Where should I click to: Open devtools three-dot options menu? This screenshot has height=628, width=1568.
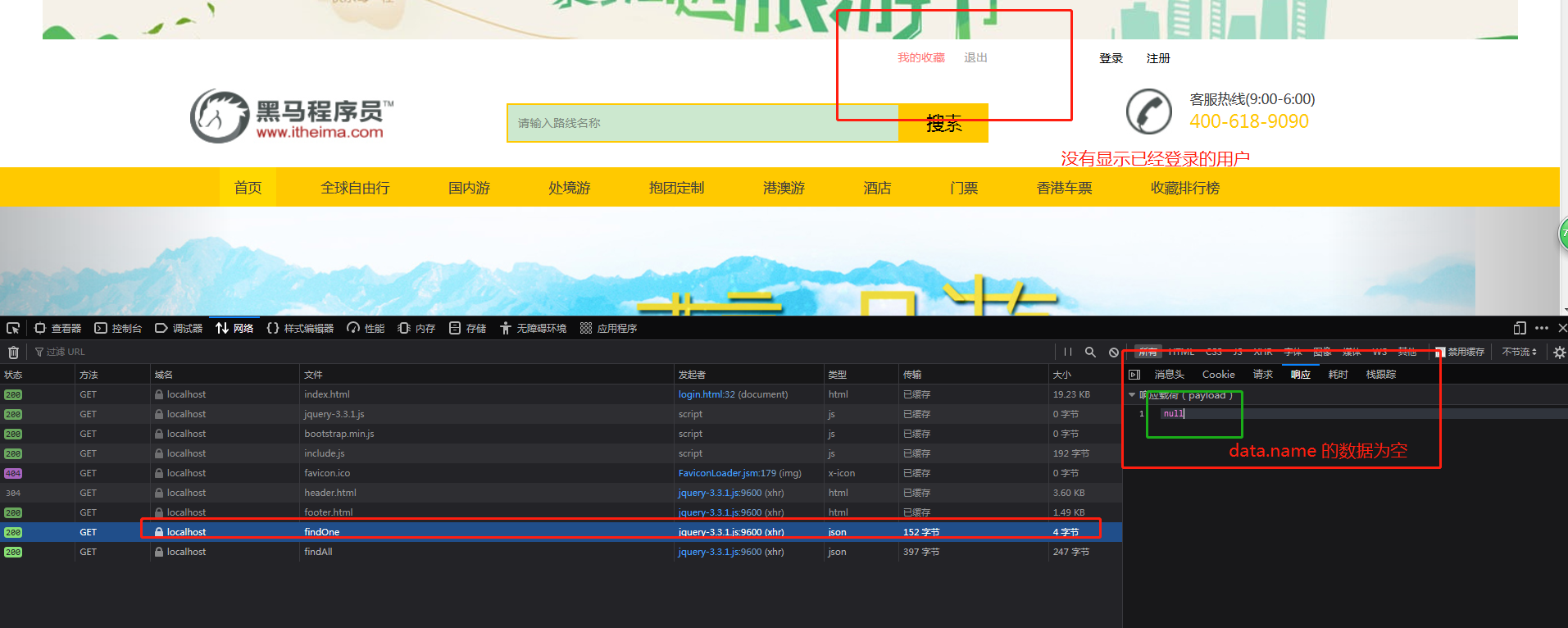1542,328
